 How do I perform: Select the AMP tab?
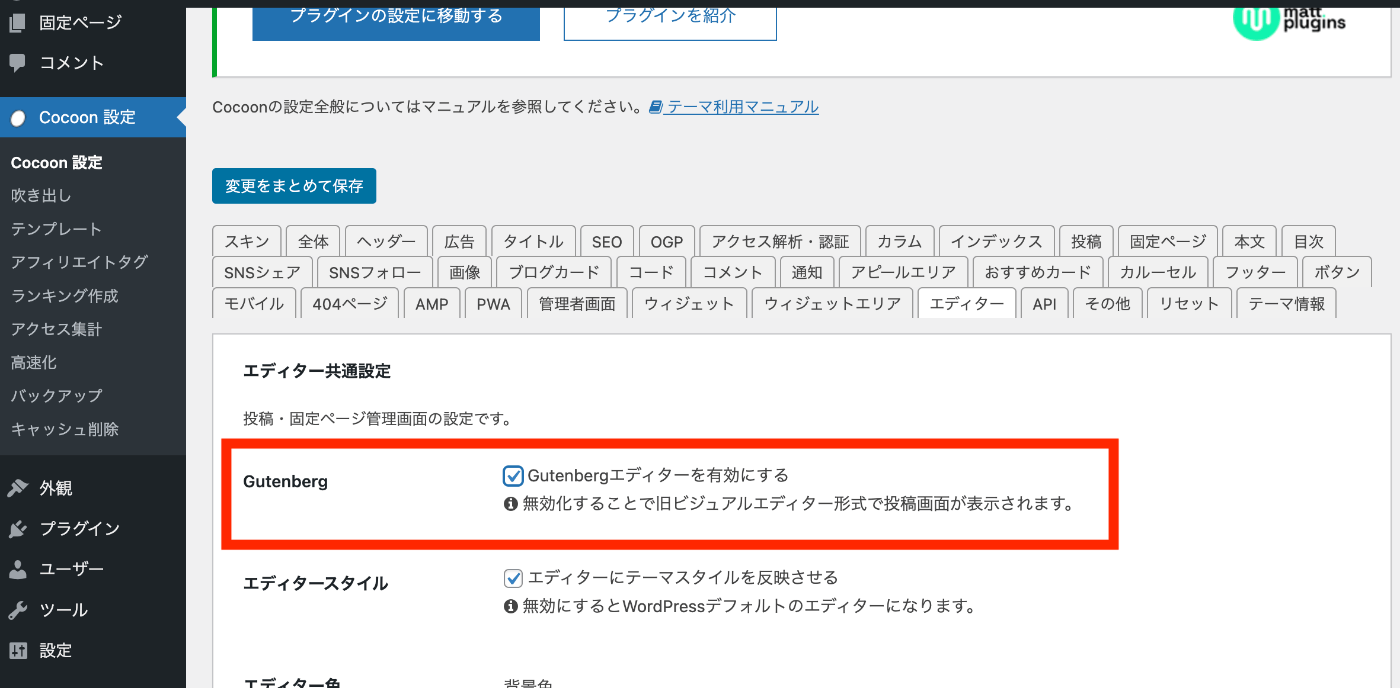pos(432,304)
